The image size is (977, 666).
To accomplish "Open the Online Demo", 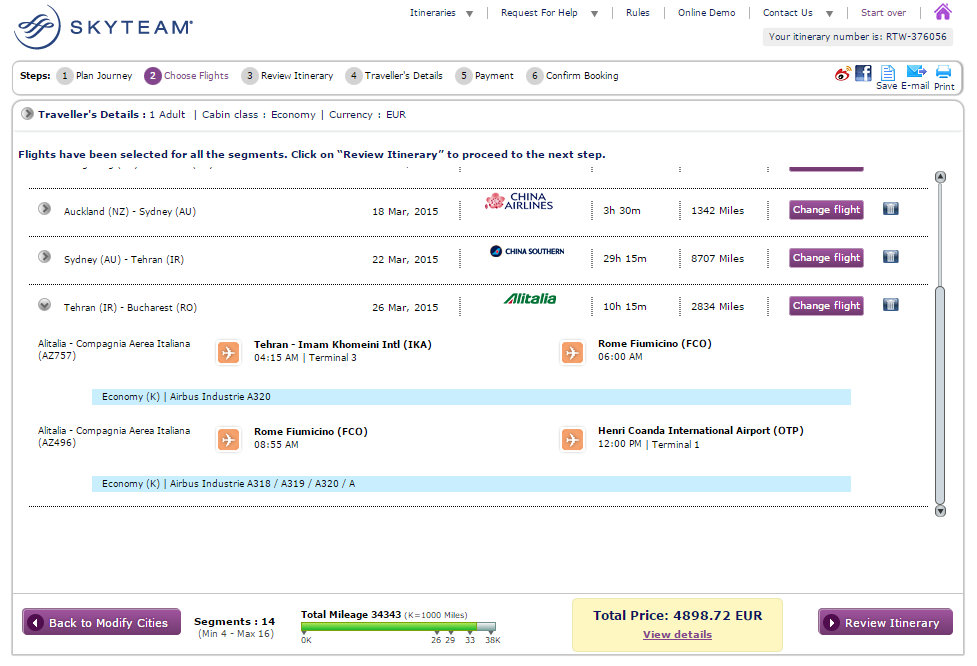I will pos(707,12).
